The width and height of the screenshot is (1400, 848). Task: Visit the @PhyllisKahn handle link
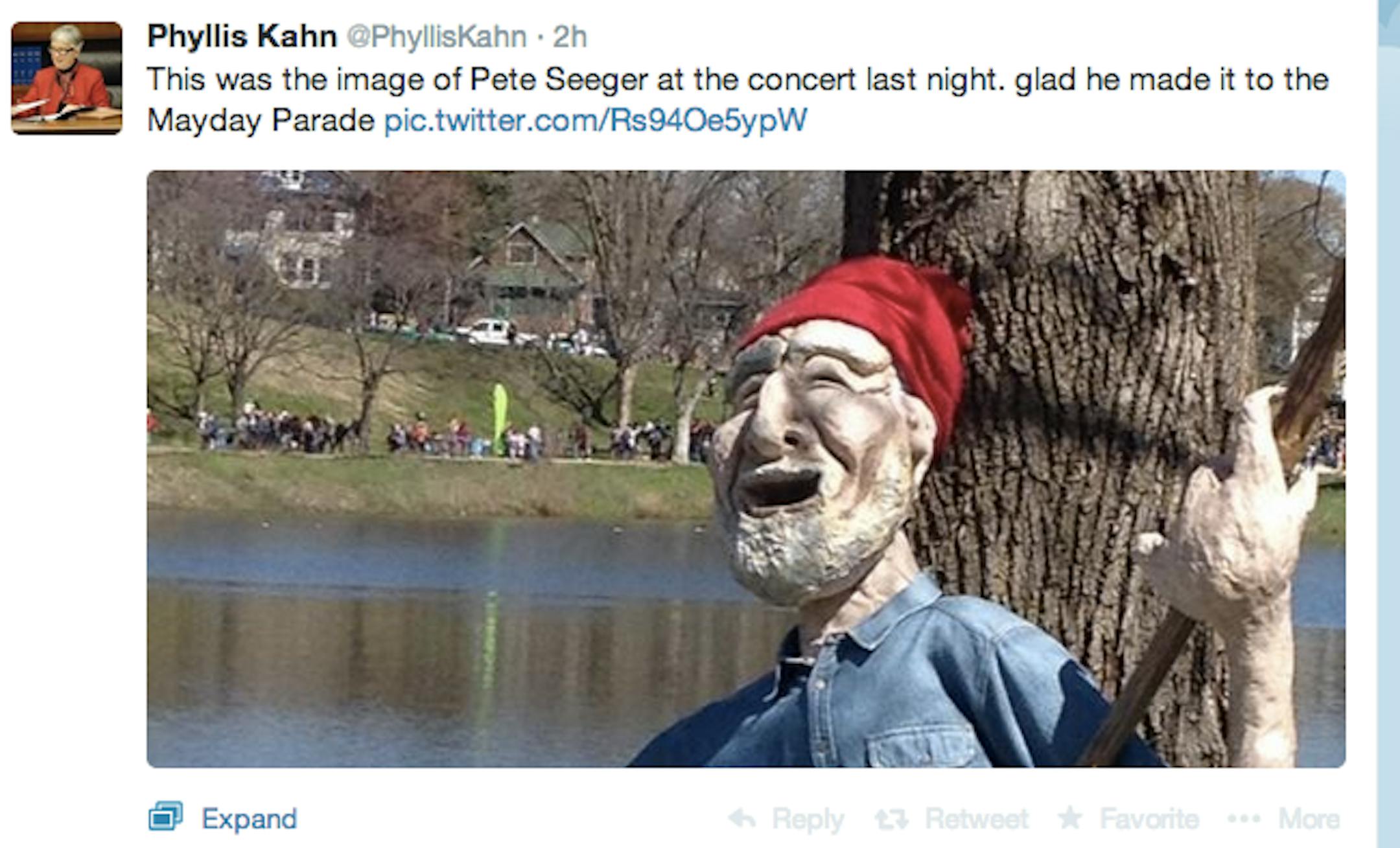click(x=436, y=36)
